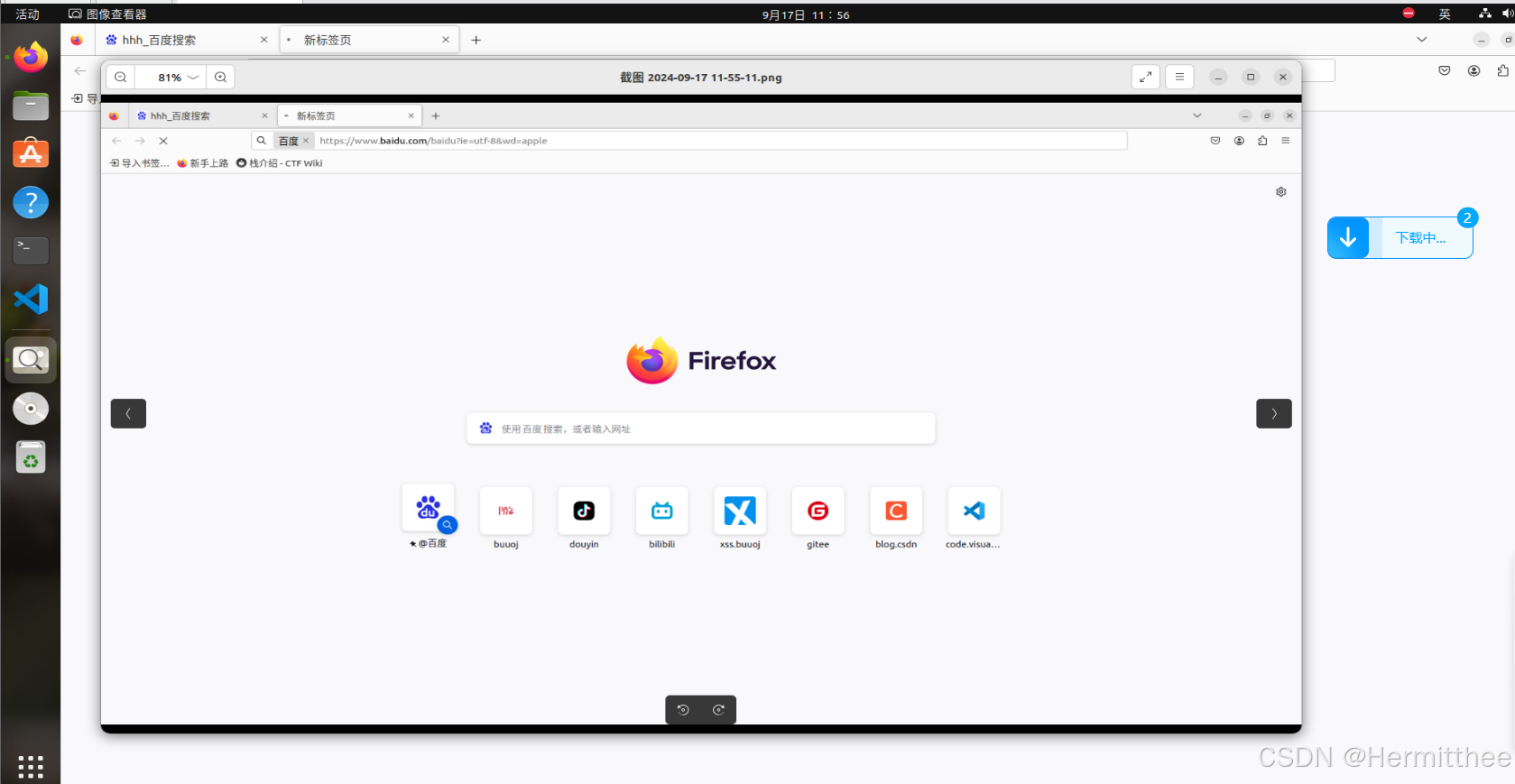
Task: Open Ubuntu Software from the dock
Action: point(31,154)
